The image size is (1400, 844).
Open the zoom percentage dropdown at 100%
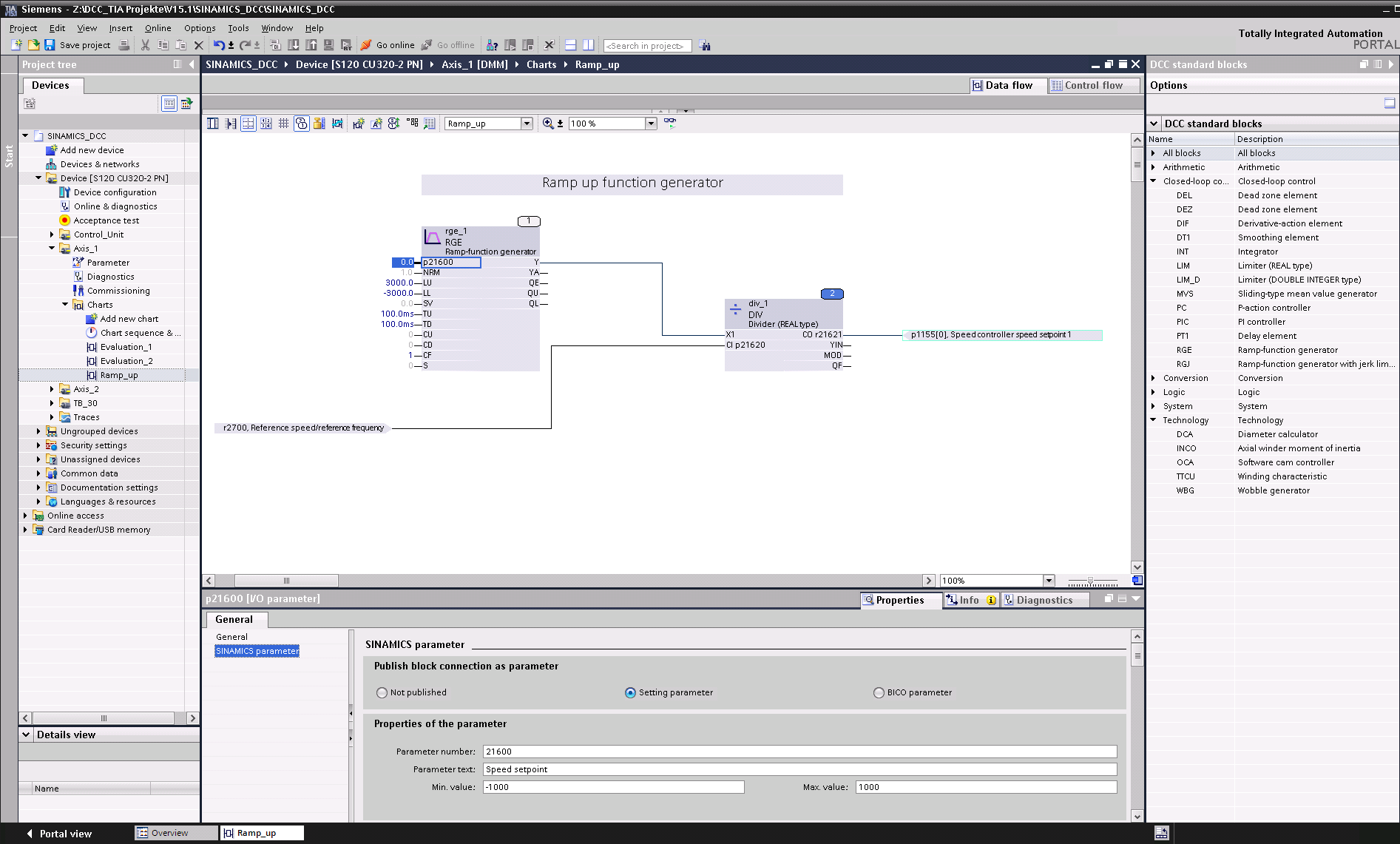pyautogui.click(x=650, y=123)
